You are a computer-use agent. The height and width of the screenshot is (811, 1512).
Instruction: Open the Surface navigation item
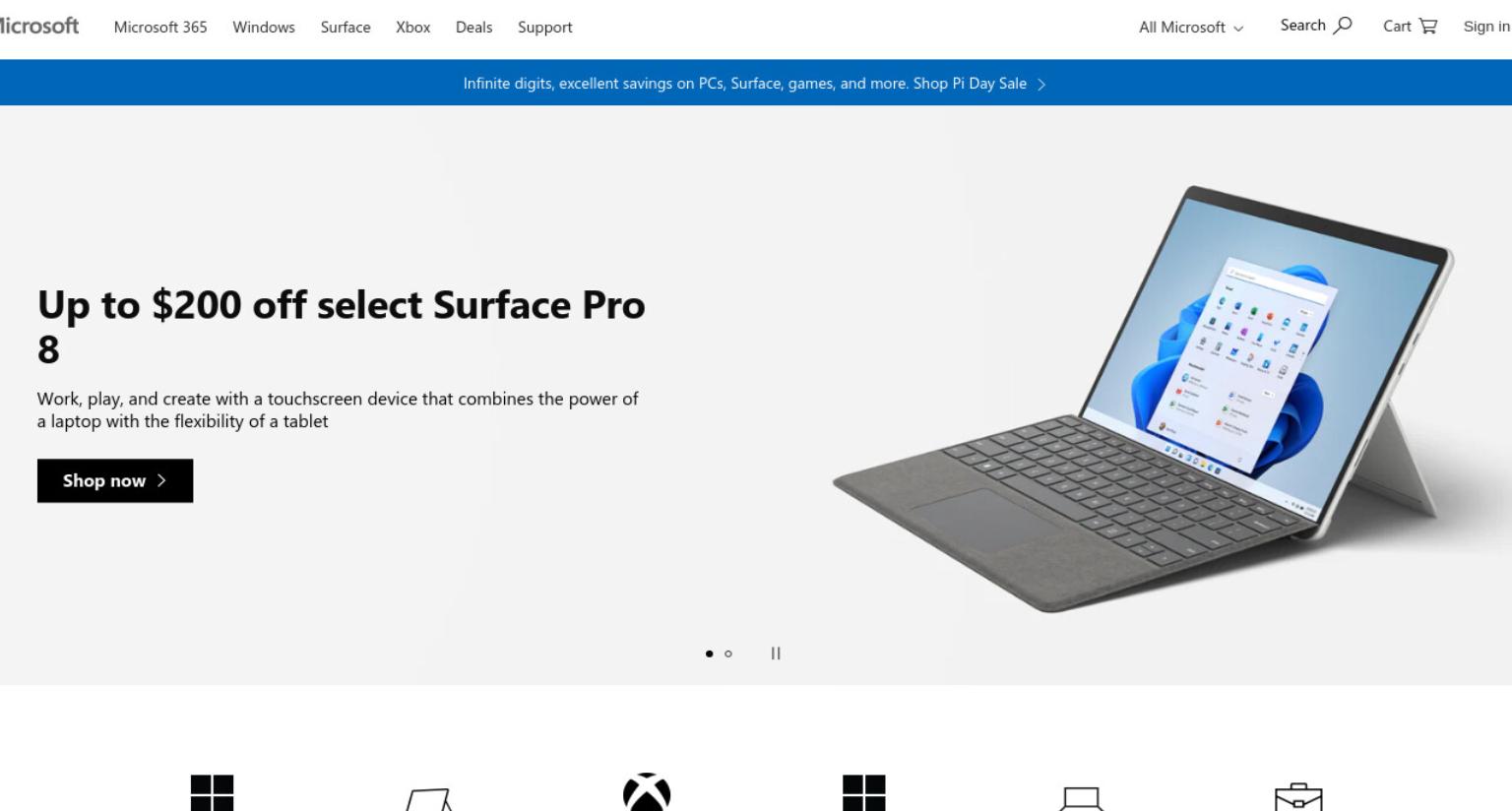click(x=346, y=28)
